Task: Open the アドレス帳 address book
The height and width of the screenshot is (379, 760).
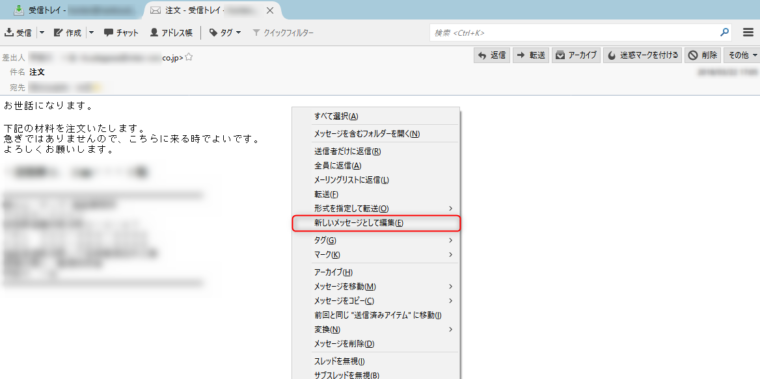Action: click(171, 33)
